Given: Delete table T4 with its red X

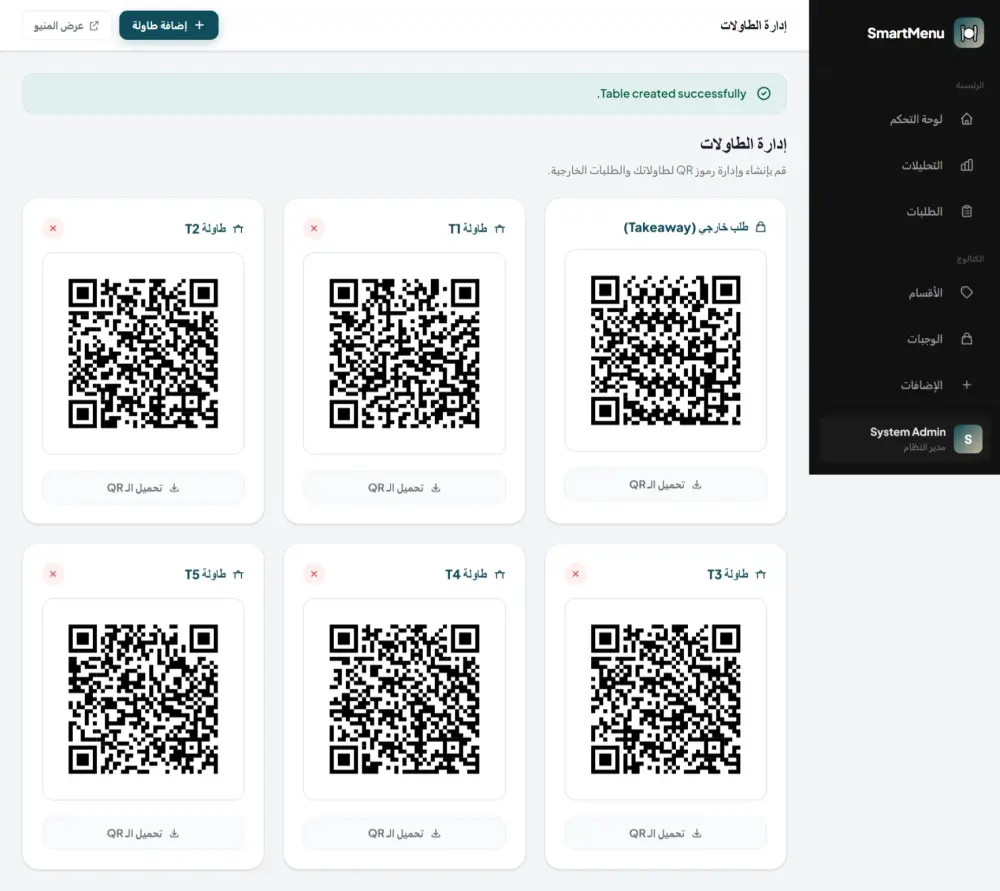Looking at the screenshot, I should (314, 574).
